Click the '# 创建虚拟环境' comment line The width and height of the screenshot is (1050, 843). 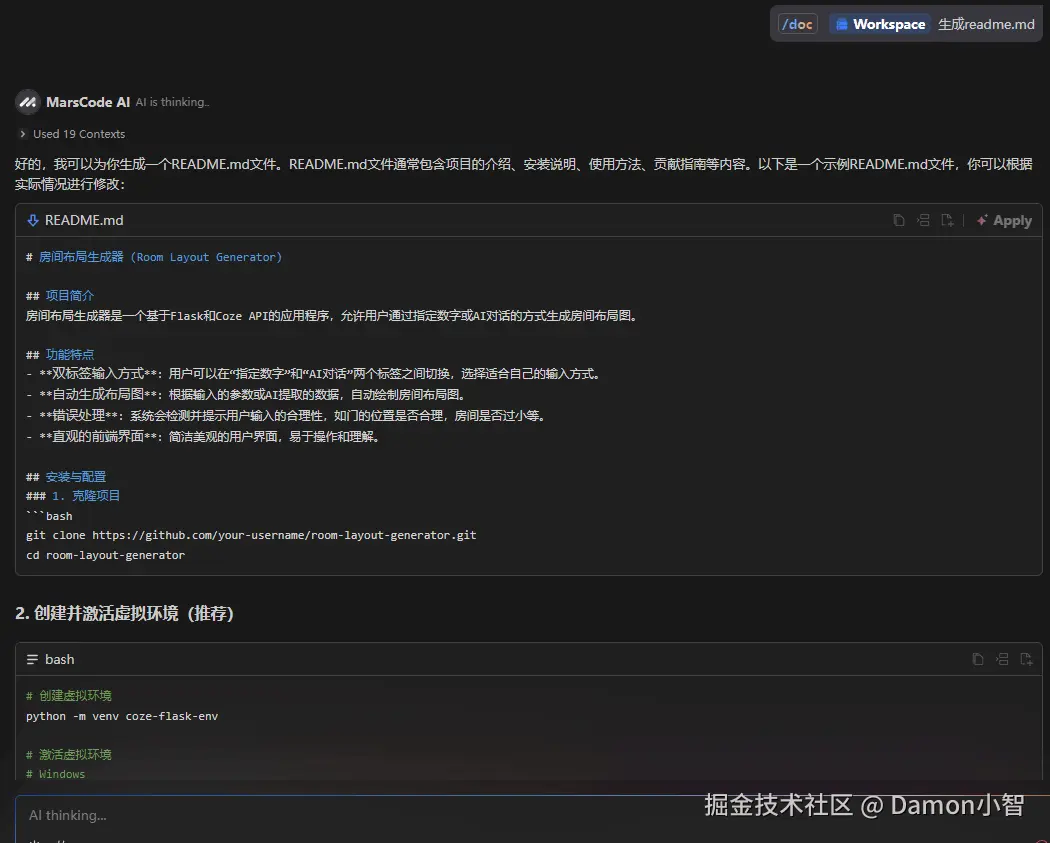[x=69, y=696]
